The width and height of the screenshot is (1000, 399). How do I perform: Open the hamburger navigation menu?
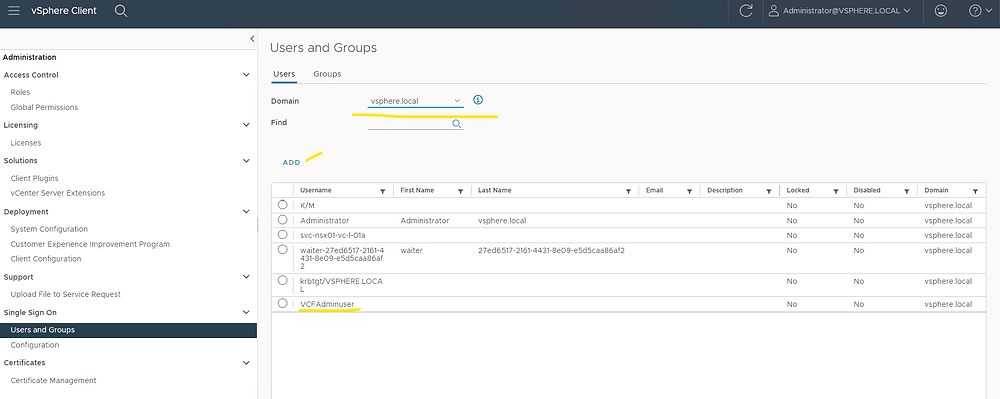(x=13, y=11)
